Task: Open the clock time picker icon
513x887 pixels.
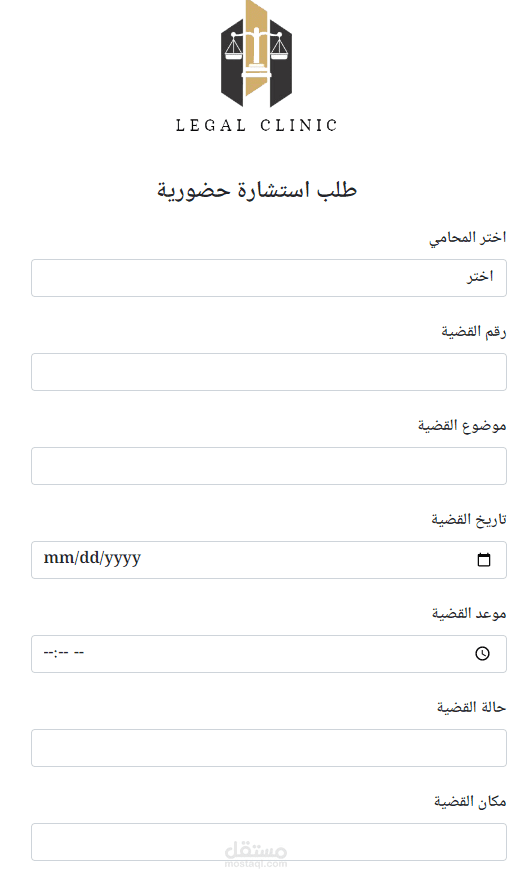Action: (x=482, y=653)
